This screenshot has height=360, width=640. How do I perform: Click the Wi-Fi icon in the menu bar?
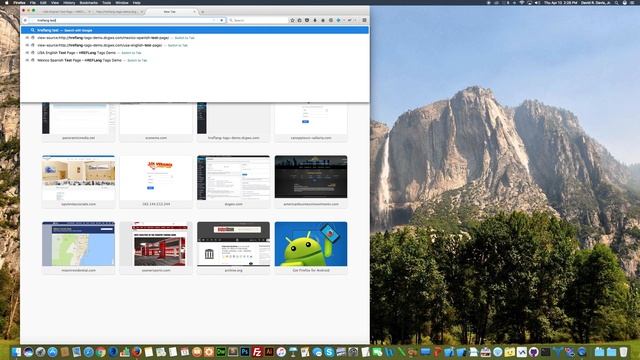pyautogui.click(x=522, y=2)
